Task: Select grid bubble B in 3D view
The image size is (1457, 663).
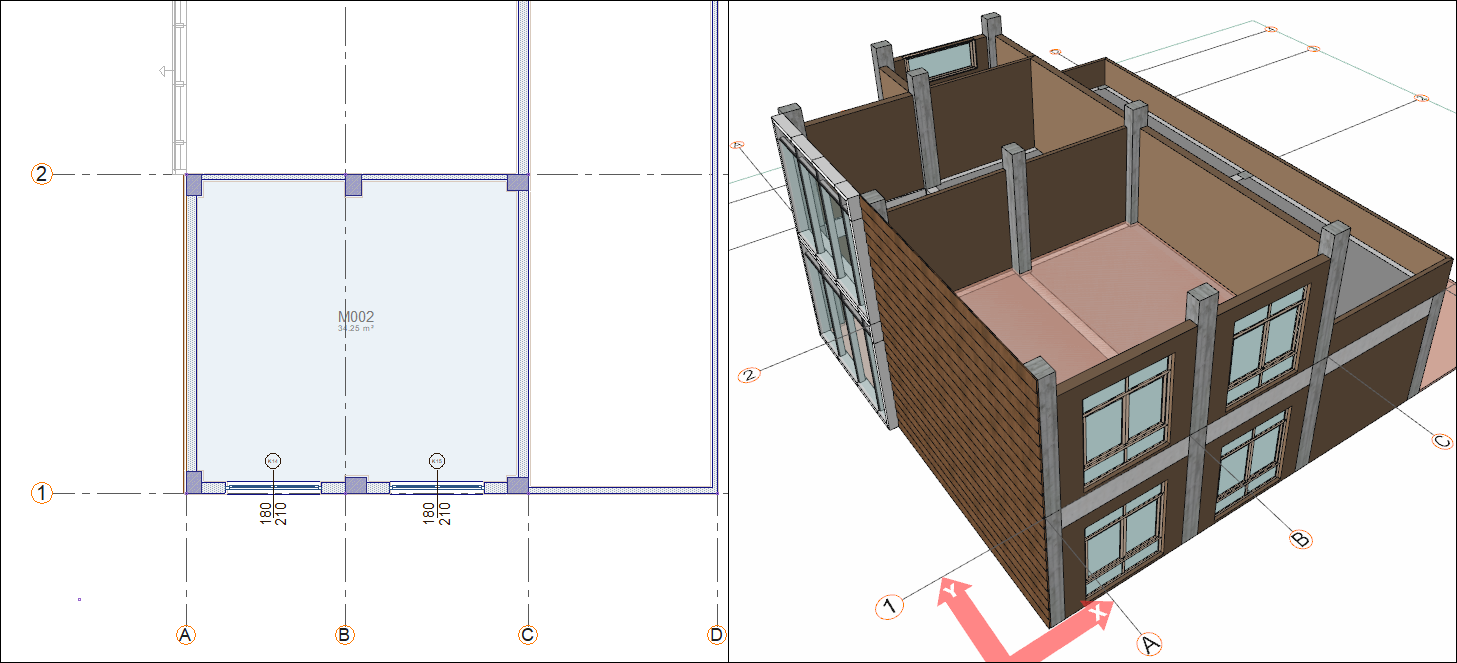Action: pyautogui.click(x=1299, y=539)
